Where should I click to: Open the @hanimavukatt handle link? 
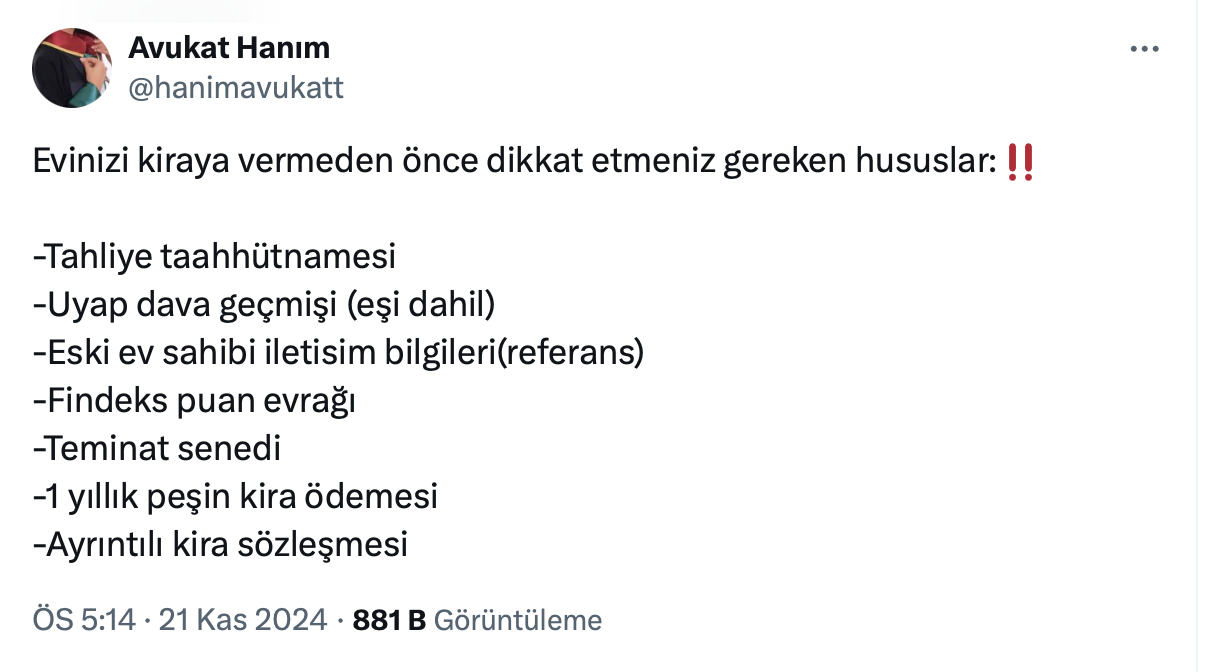[236, 88]
